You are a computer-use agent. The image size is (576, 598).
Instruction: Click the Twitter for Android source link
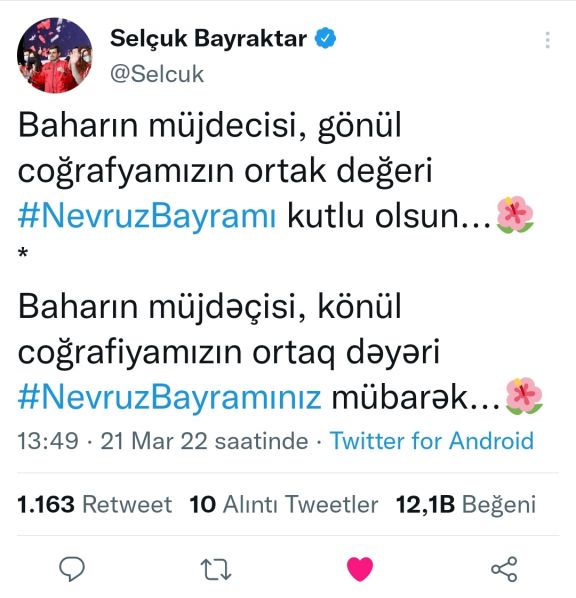431,441
